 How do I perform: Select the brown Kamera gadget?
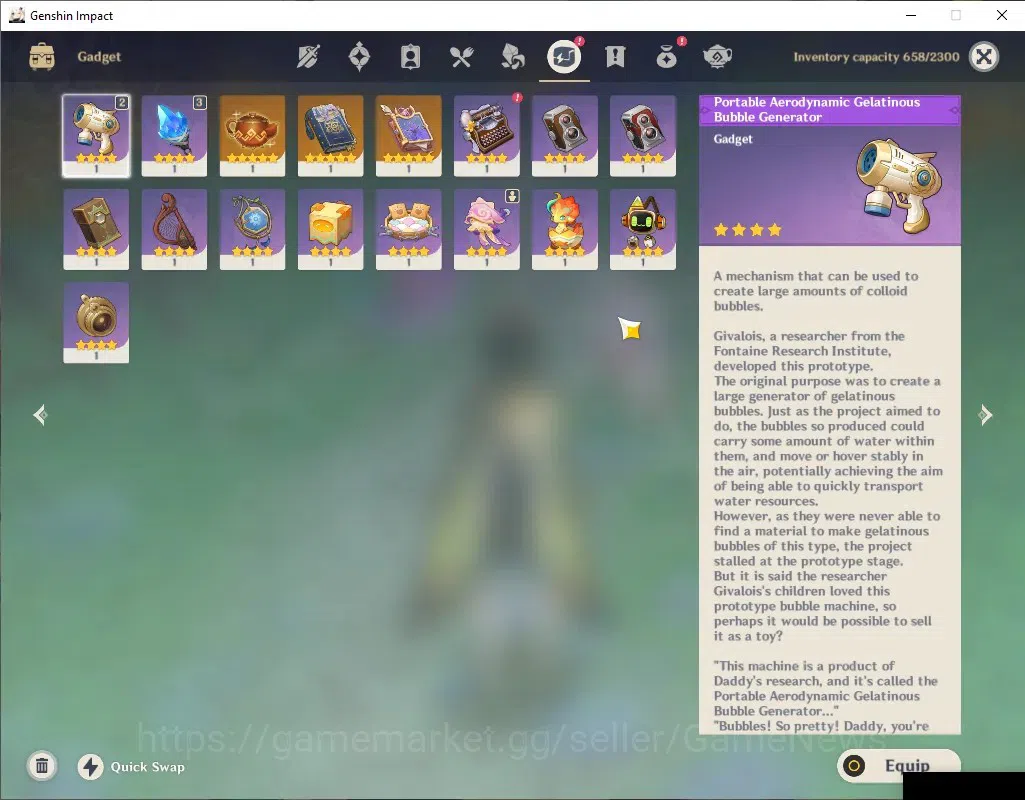click(x=565, y=136)
